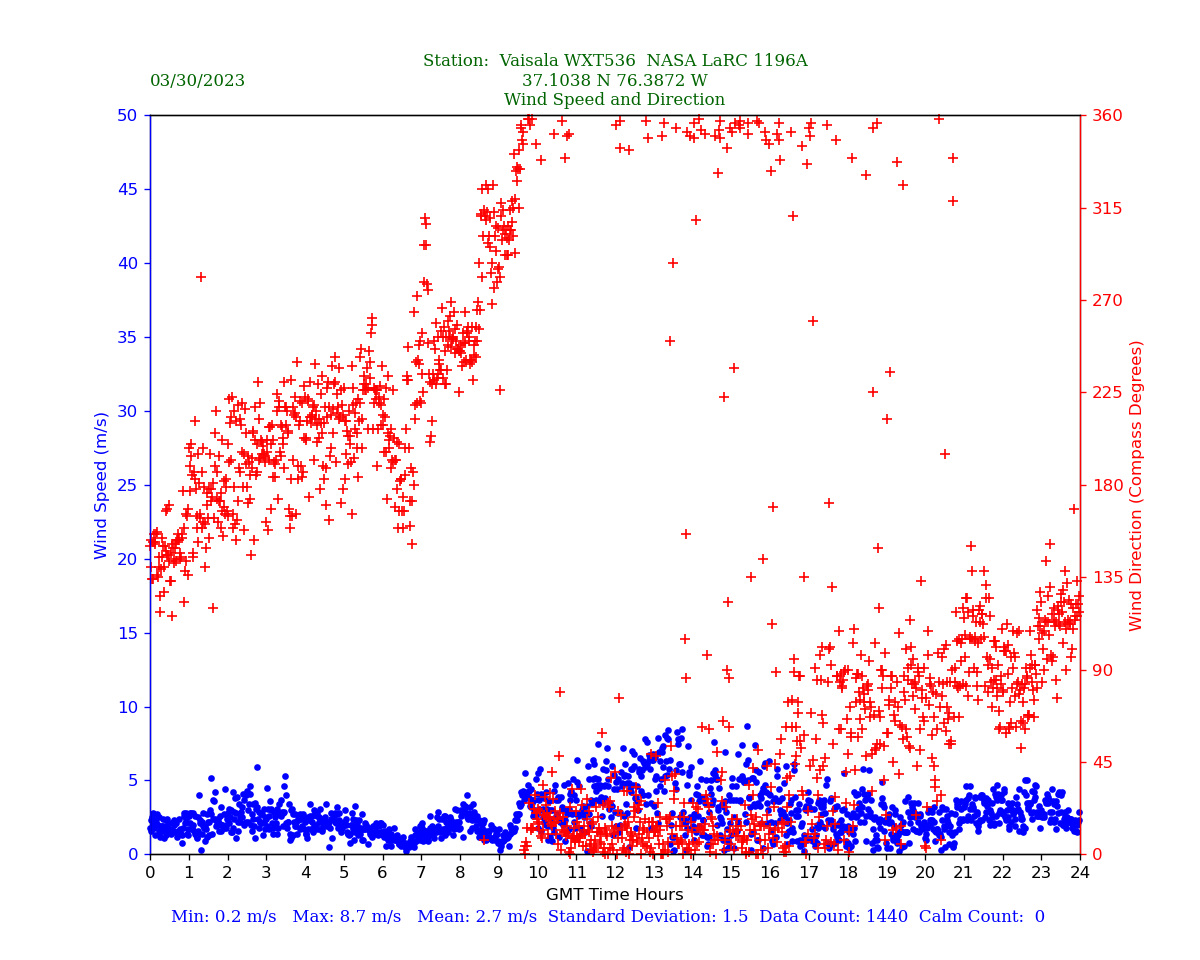The image size is (1200, 960).
Task: Select the coordinates text 37.1038 N 76.3872 W
Action: click(x=614, y=81)
